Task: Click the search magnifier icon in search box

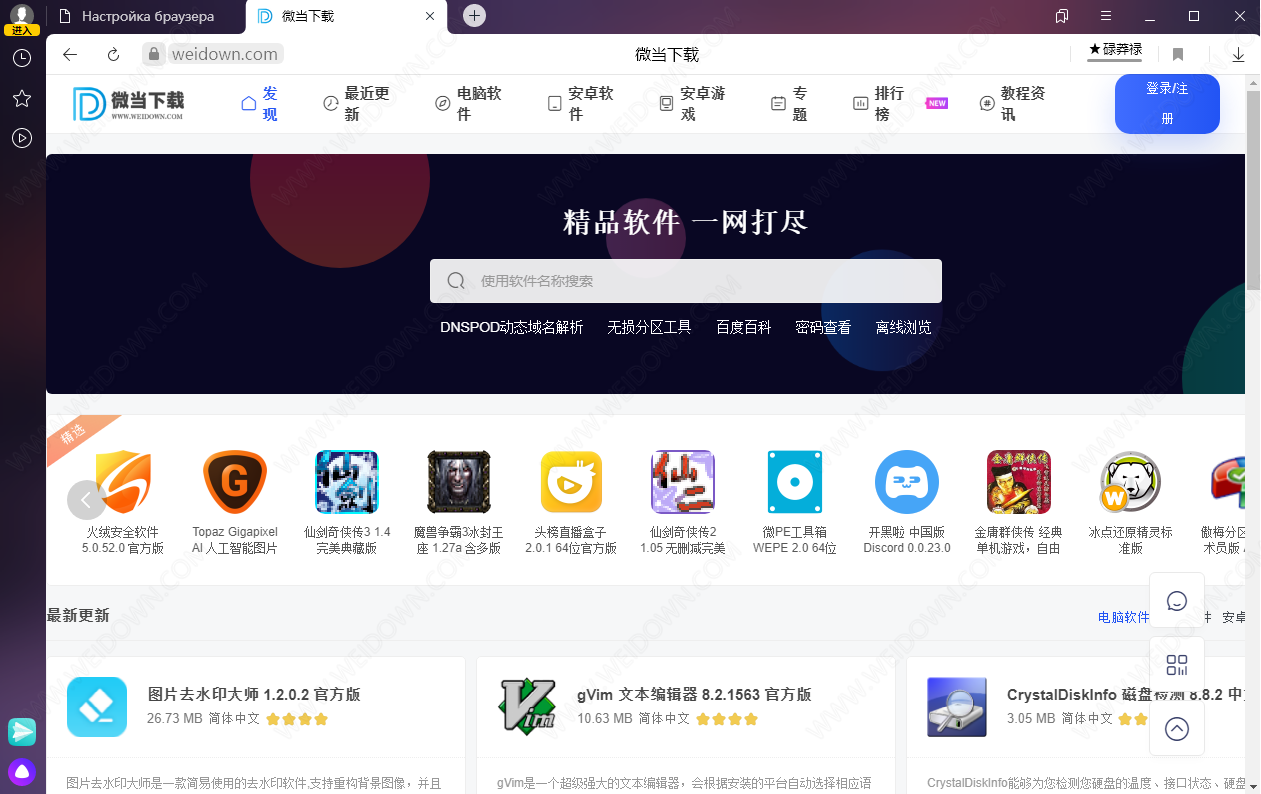Action: [456, 281]
